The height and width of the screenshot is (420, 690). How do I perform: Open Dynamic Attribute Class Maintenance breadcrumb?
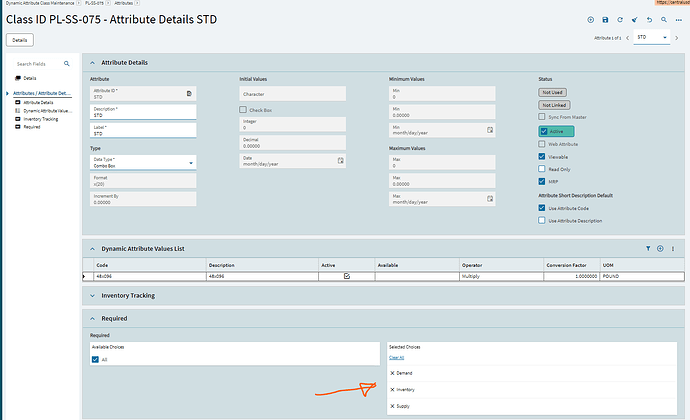(x=40, y=3)
